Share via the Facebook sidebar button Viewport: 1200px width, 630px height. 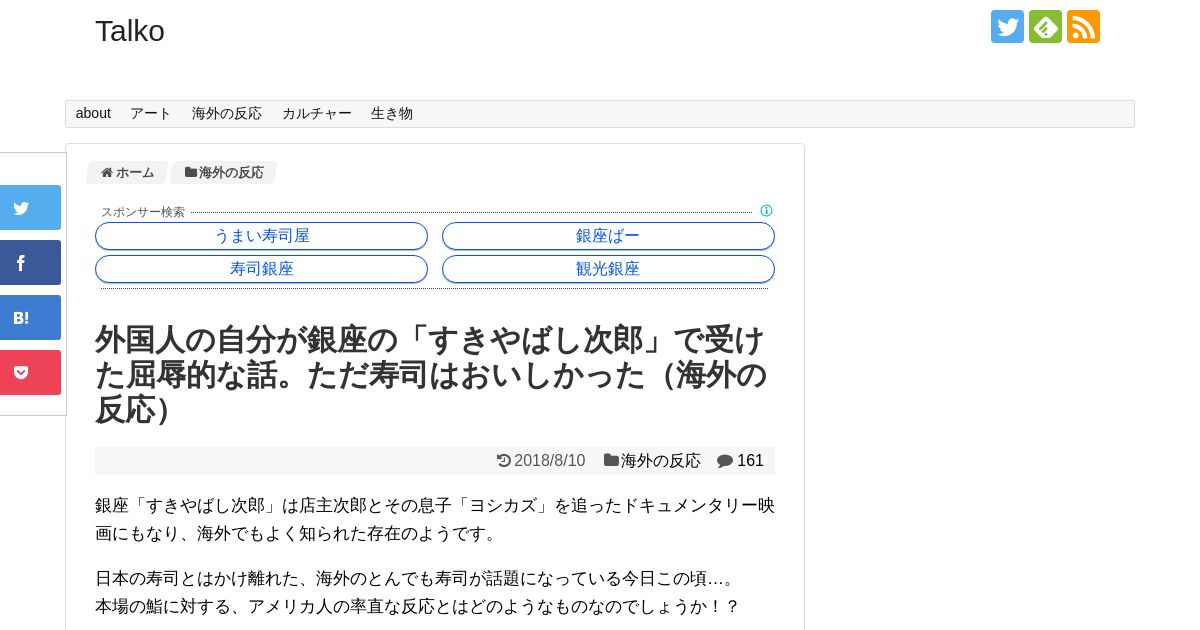30,263
